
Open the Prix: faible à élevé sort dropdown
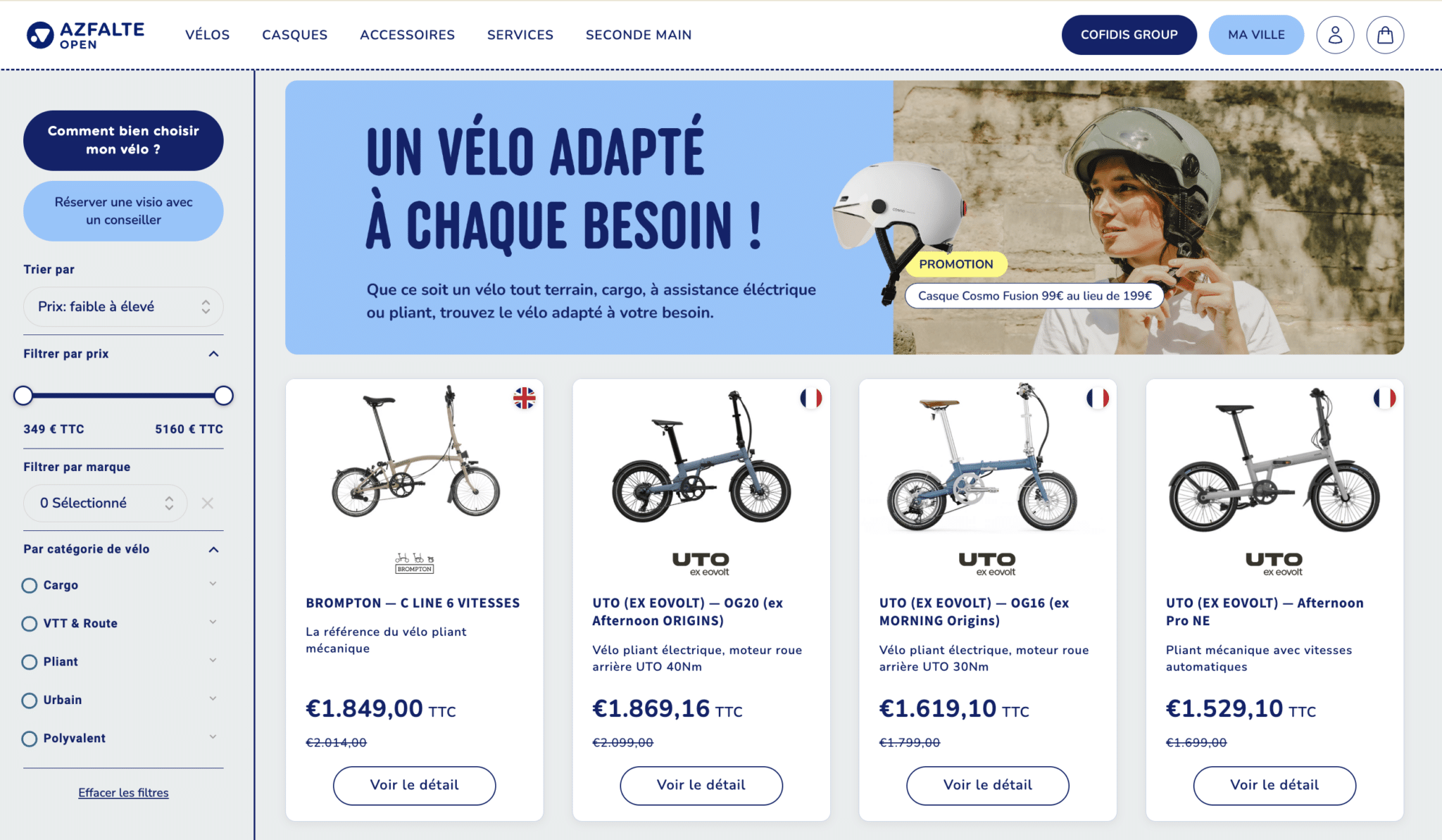click(x=123, y=306)
